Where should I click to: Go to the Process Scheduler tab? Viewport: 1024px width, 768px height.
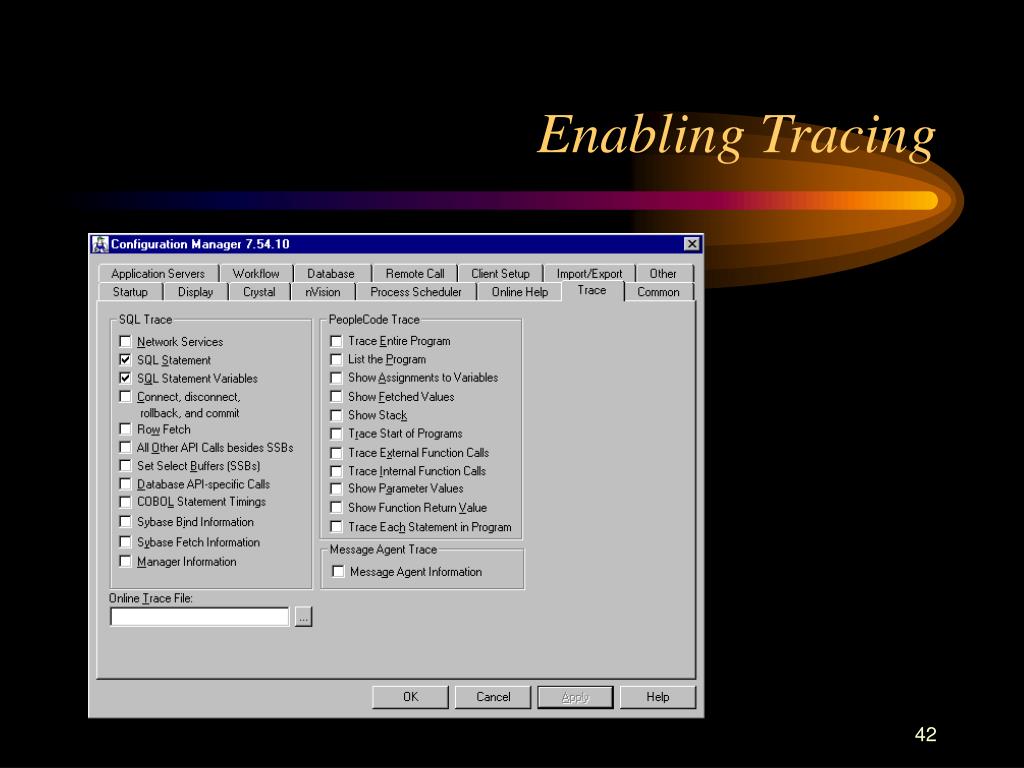coord(416,292)
